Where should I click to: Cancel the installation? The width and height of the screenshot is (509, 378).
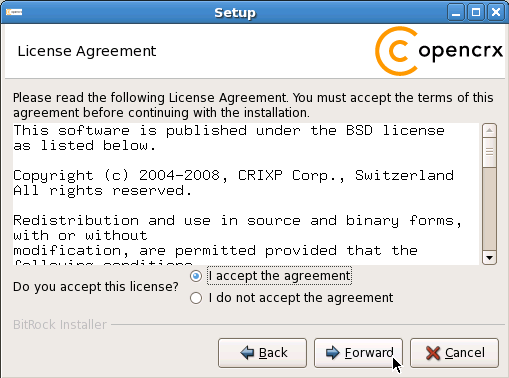coord(454,353)
